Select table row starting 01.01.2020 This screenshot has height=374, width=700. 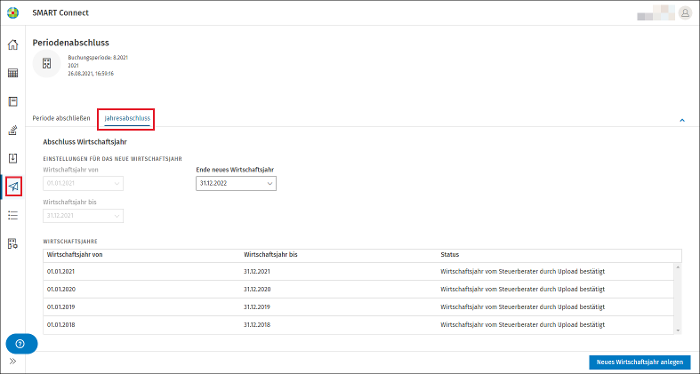click(x=358, y=289)
